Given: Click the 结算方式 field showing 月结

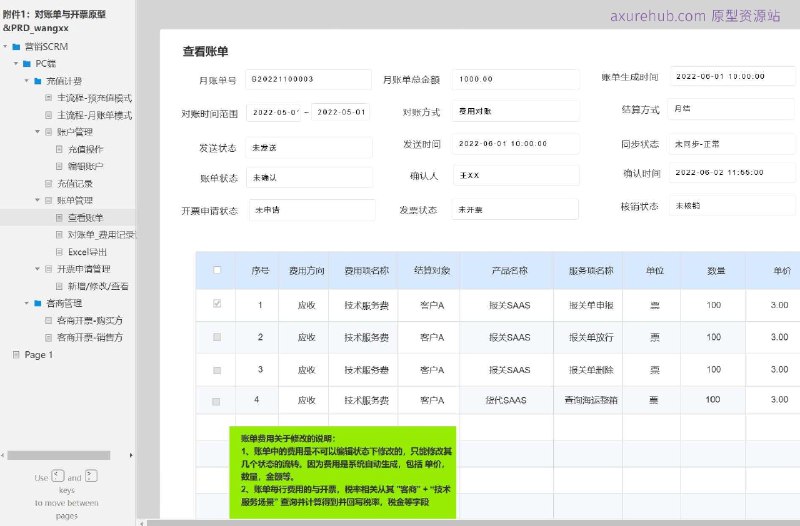Looking at the screenshot, I should click(x=731, y=109).
